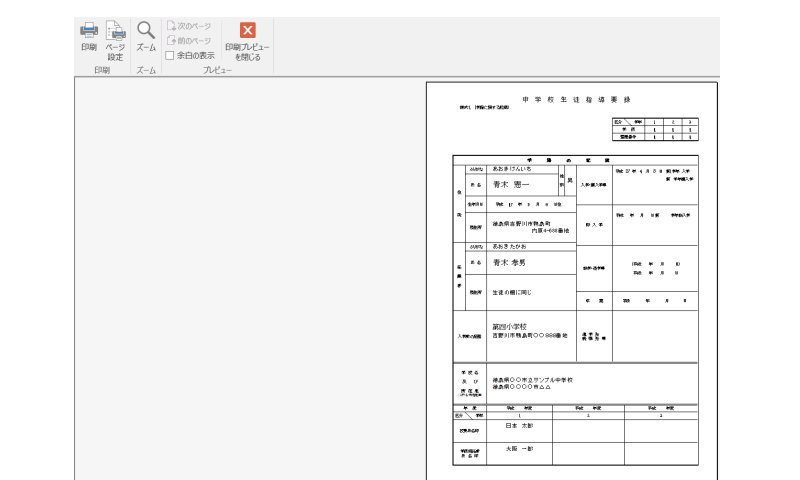The width and height of the screenshot is (800, 480).
Task: Click the 徳島県○○市立サンプル中学校 school name line
Action: point(532,380)
